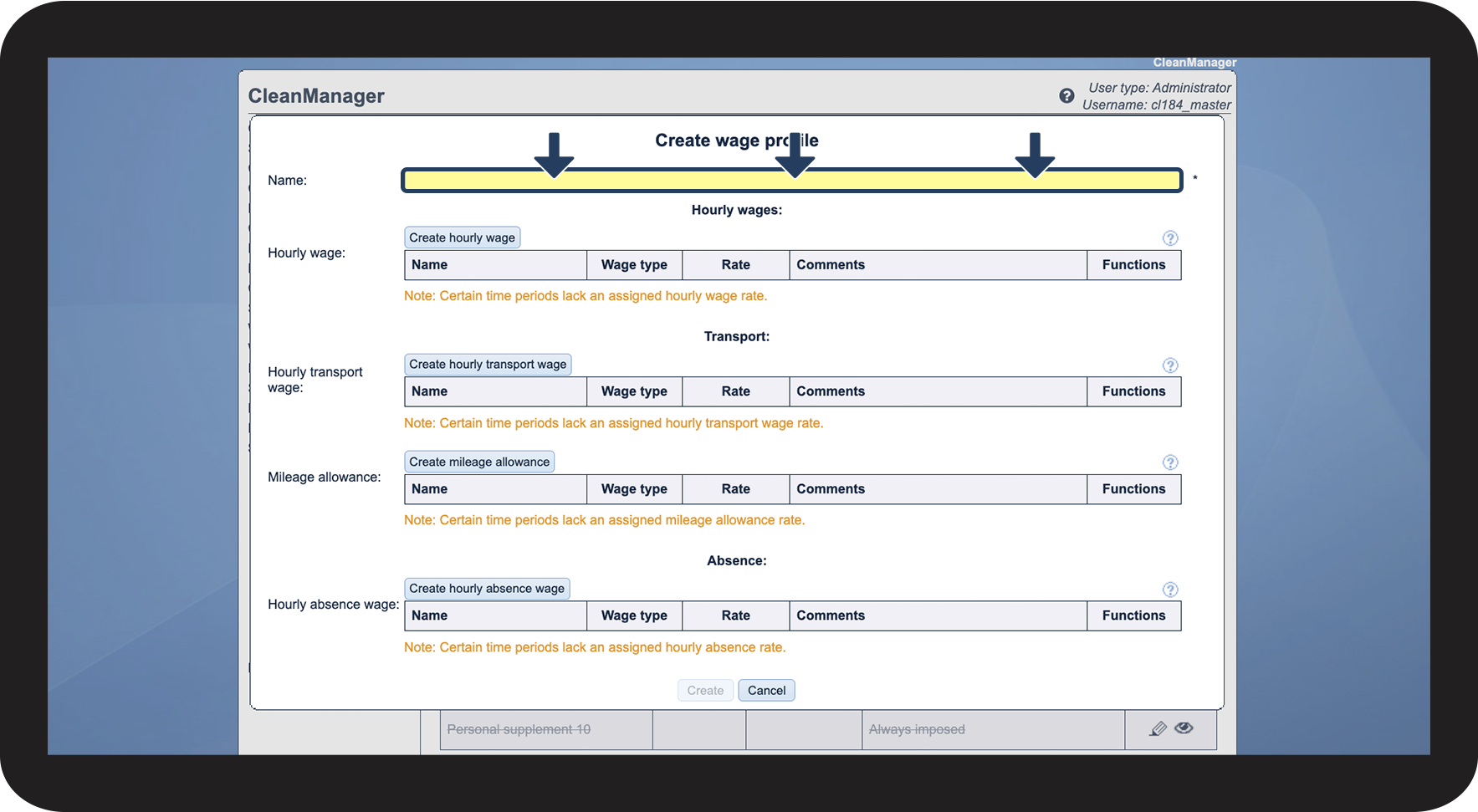Image resolution: width=1478 pixels, height=812 pixels.
Task: Click the Cancel button
Action: point(766,691)
